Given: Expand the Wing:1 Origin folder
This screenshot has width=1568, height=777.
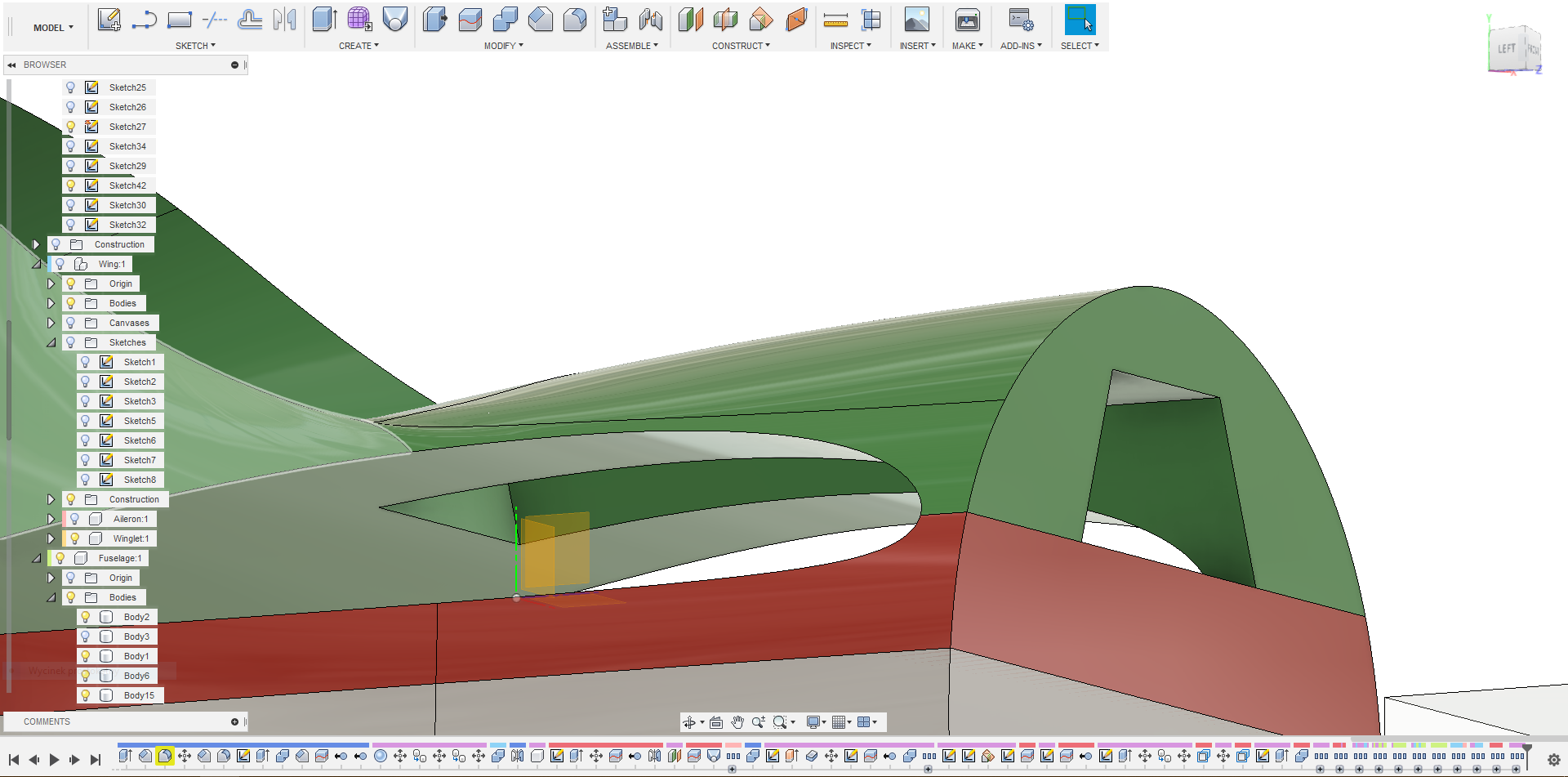Looking at the screenshot, I should (x=51, y=284).
